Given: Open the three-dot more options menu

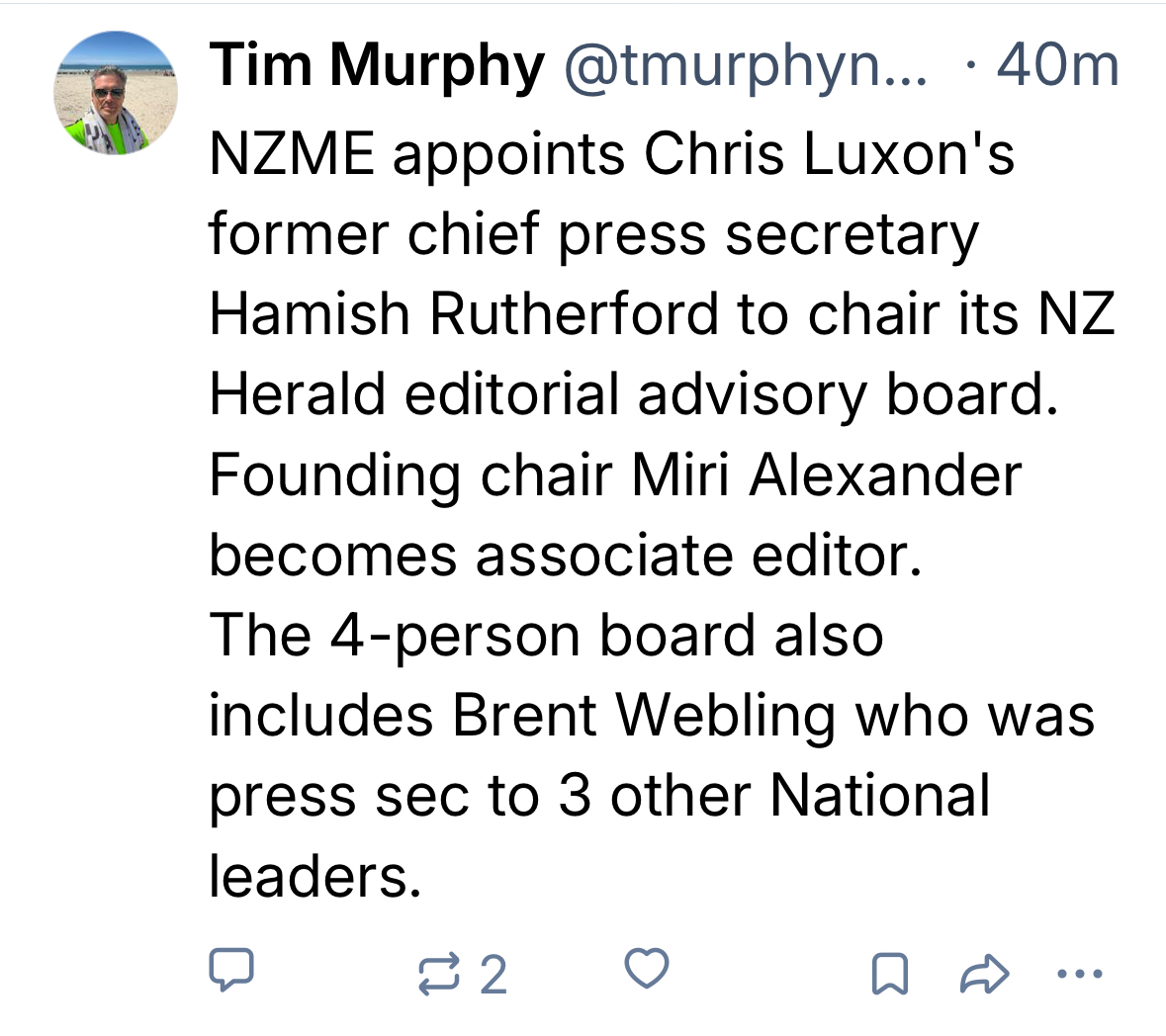Looking at the screenshot, I should point(1078,973).
